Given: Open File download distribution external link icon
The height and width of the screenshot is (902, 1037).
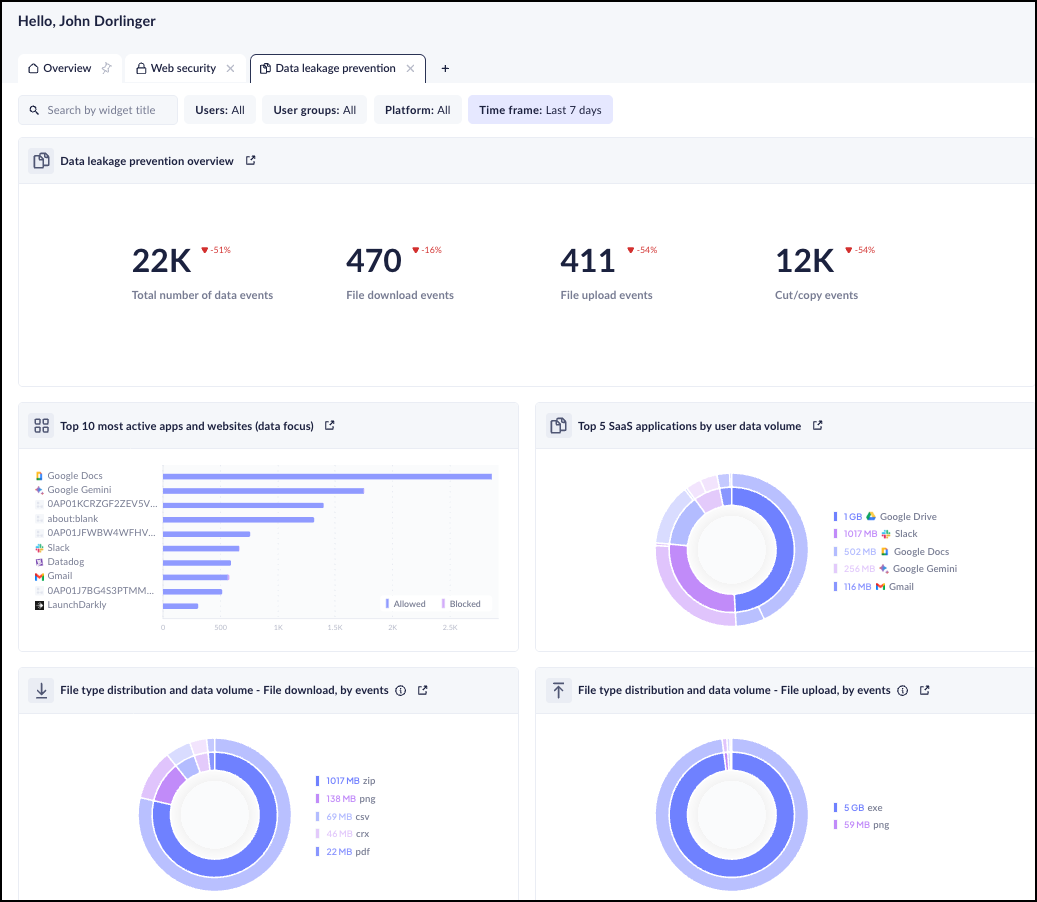Looking at the screenshot, I should (423, 690).
